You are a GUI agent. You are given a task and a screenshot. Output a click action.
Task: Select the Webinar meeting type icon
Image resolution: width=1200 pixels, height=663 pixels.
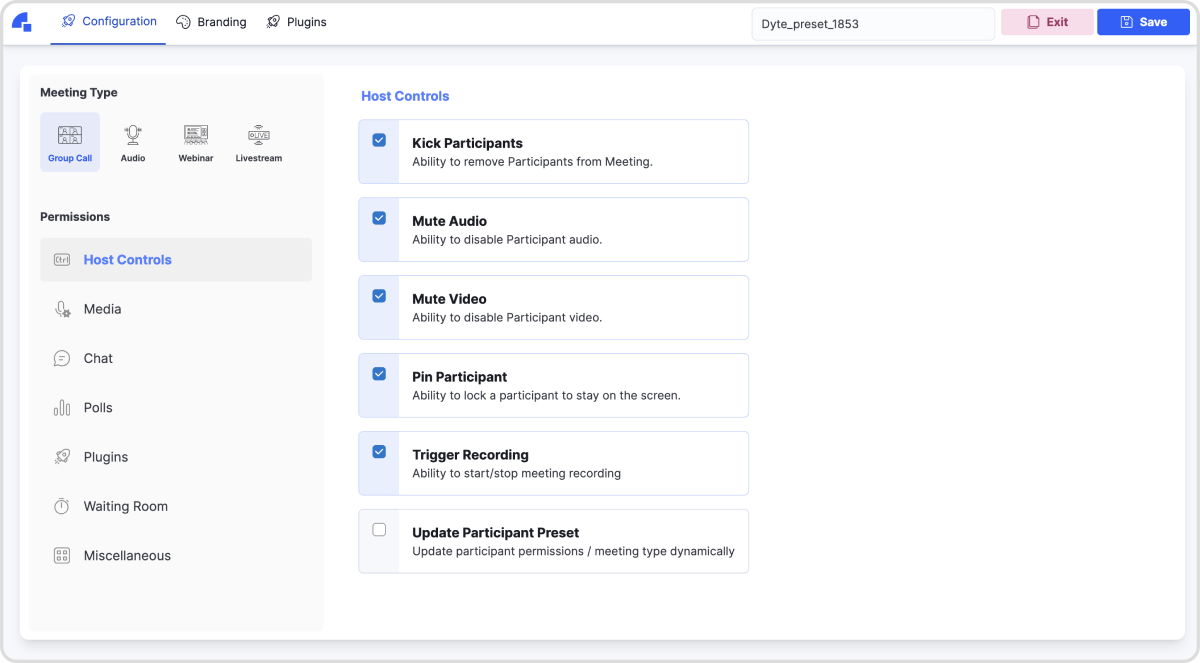click(196, 142)
